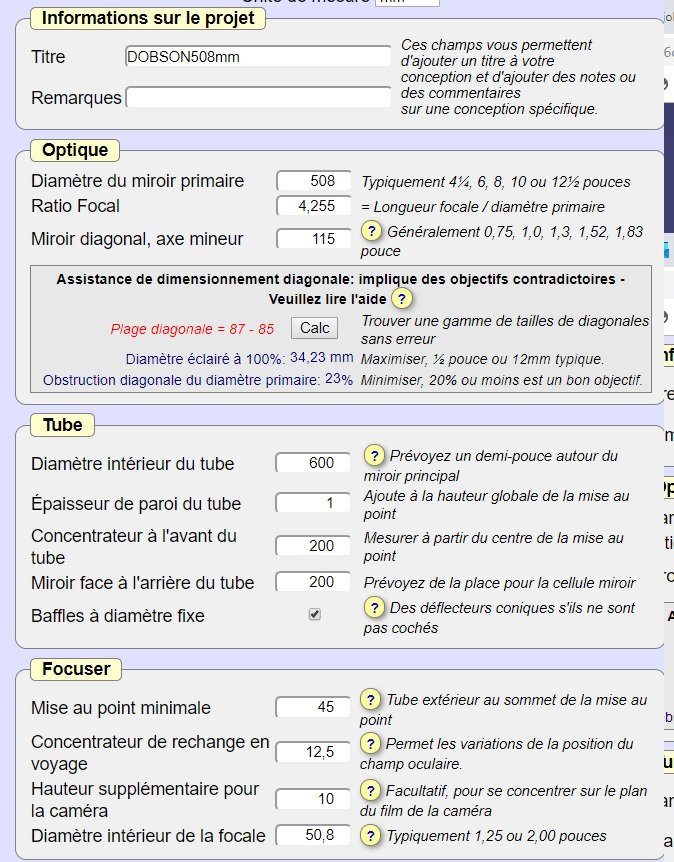Click the Miroir face à l'arrière field
The image size is (674, 862).
[x=313, y=582]
